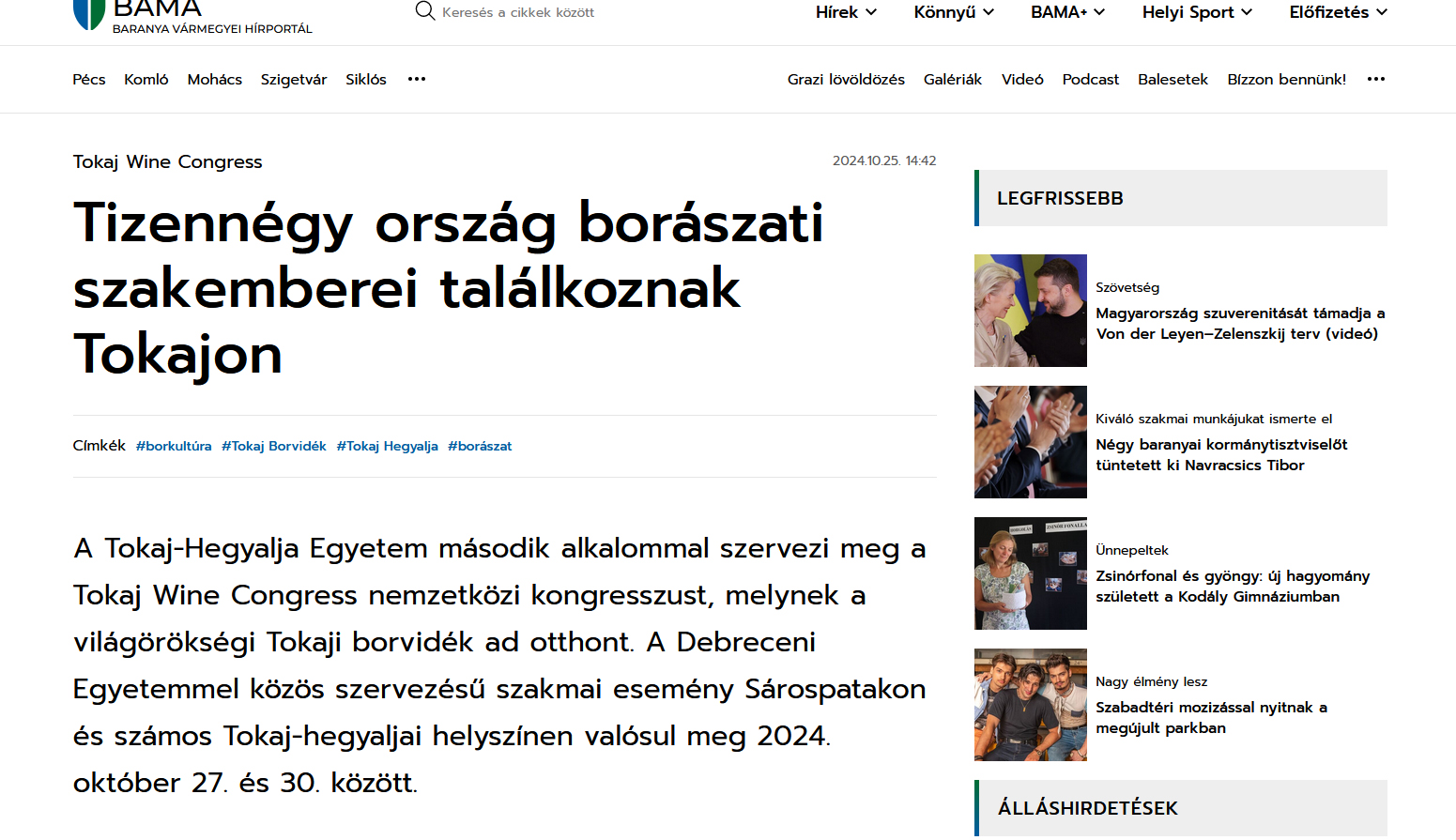
Task: Open the Von der Leyen–Zelenszkij article thumbnail
Action: (x=1031, y=311)
